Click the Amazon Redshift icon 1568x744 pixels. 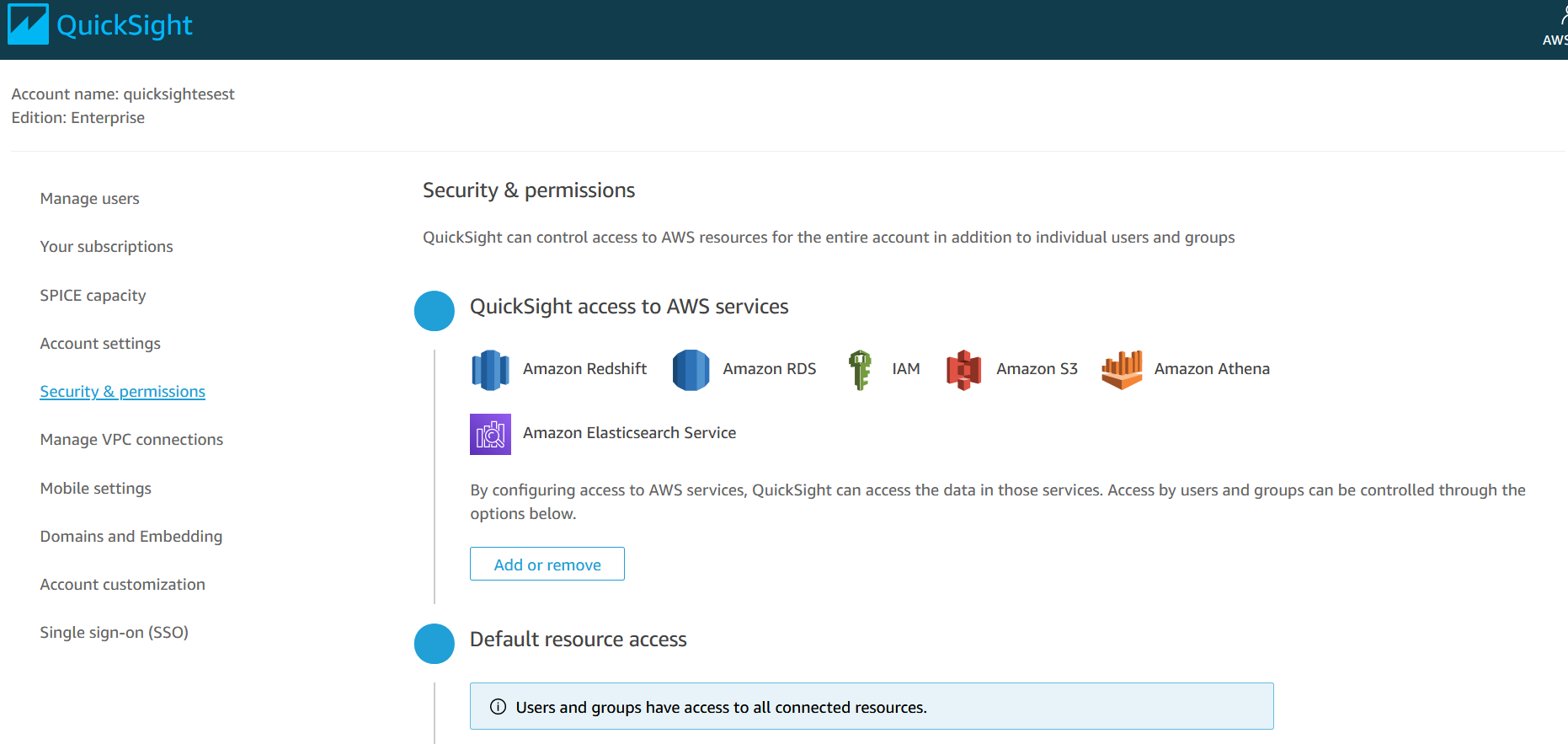490,370
